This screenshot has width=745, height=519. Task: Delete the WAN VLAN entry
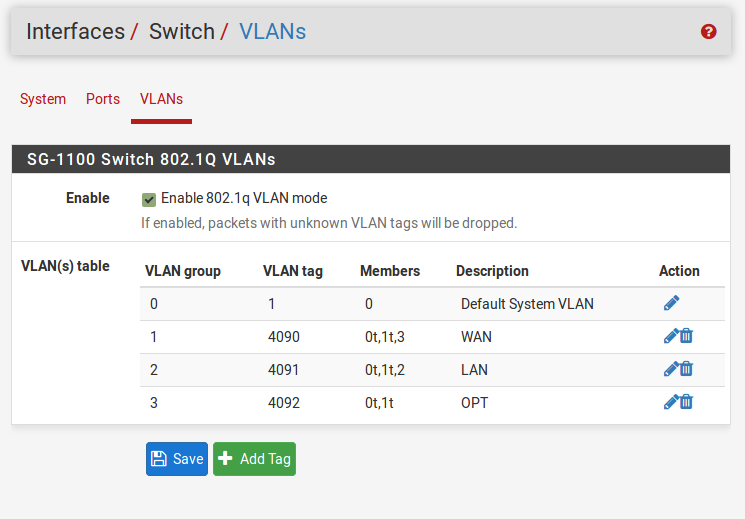coord(687,337)
